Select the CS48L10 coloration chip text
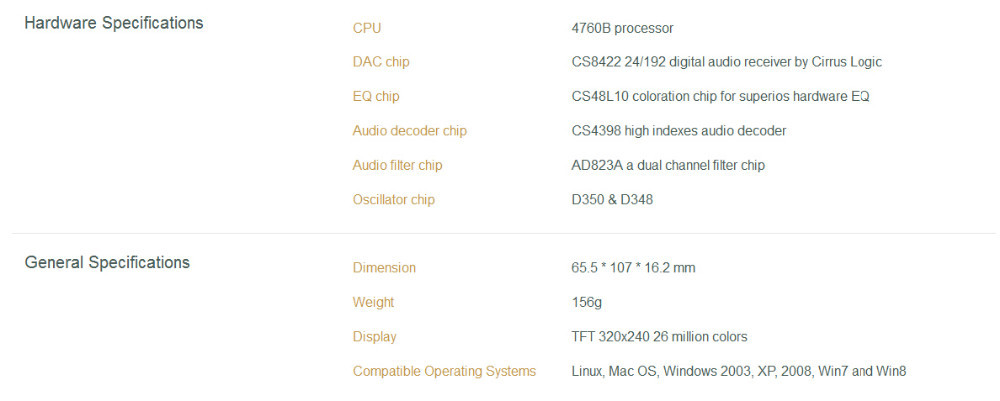 tap(721, 97)
